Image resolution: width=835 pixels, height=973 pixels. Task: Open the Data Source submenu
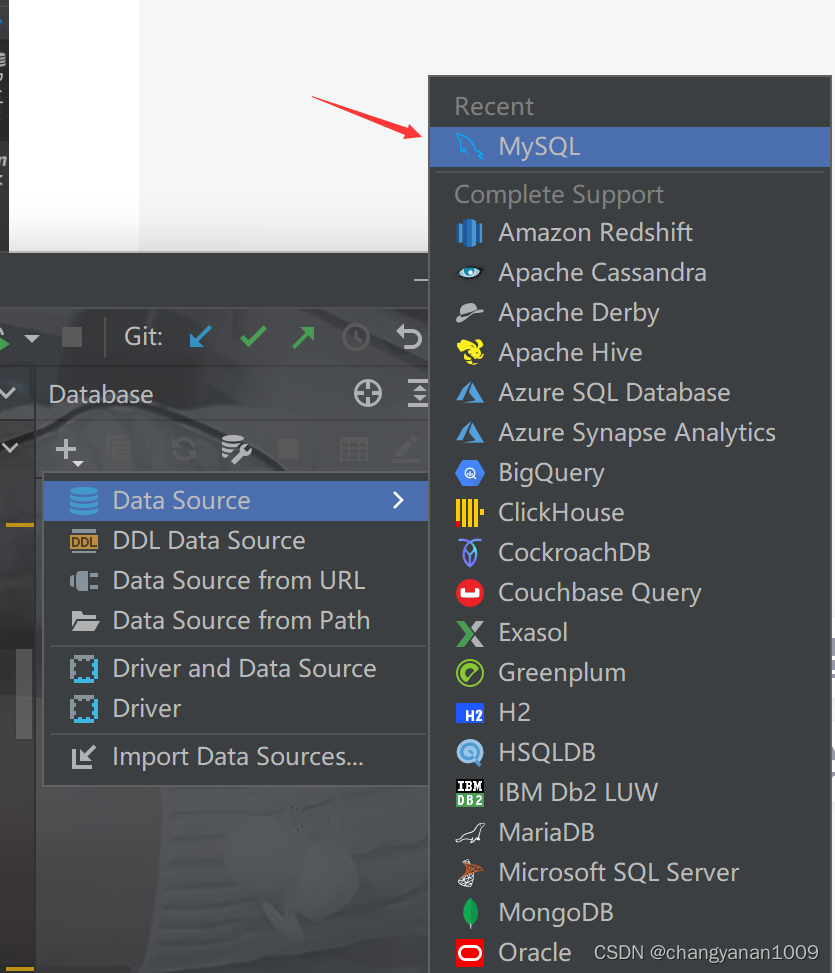pos(236,501)
